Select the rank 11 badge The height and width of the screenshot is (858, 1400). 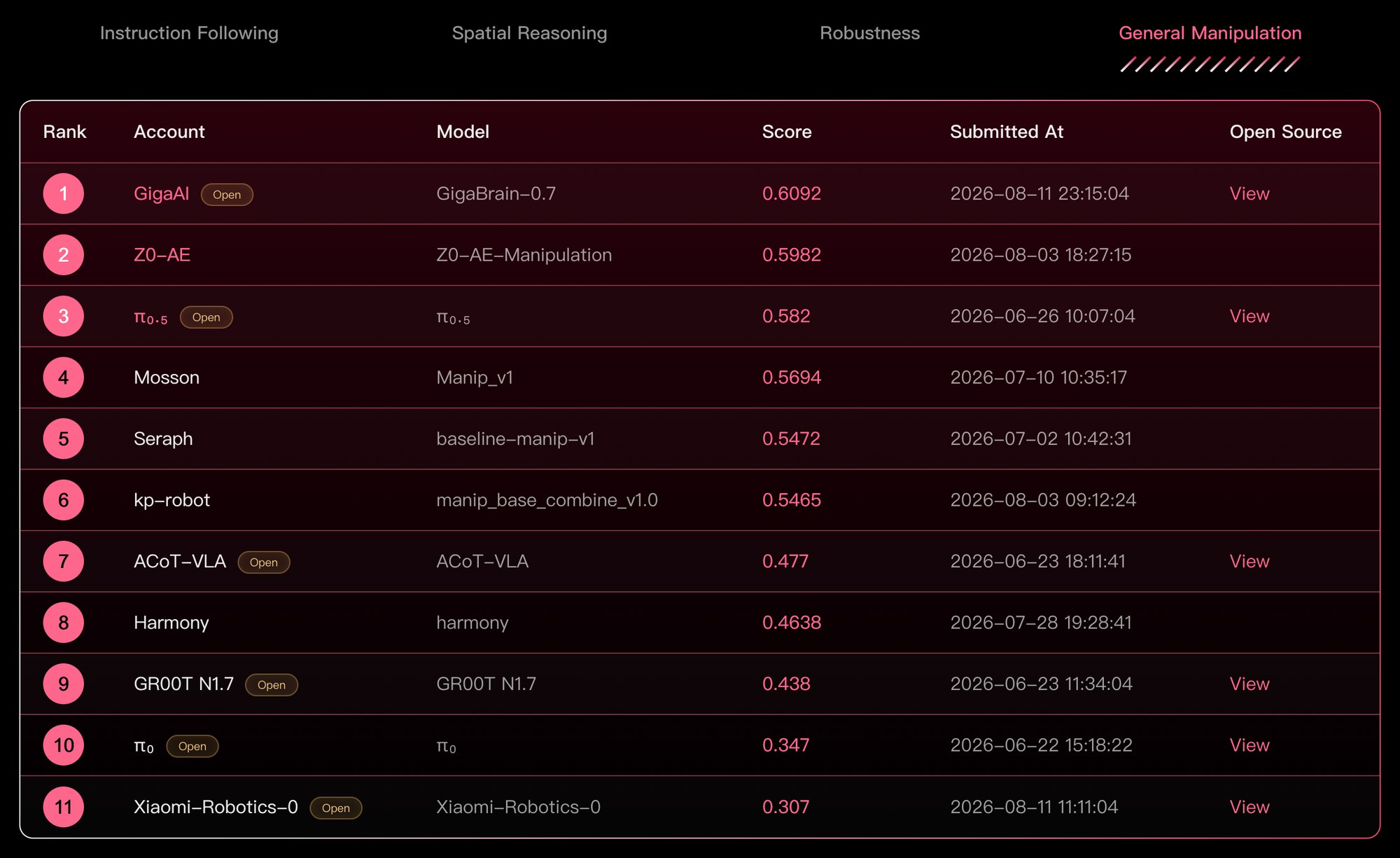[x=64, y=807]
